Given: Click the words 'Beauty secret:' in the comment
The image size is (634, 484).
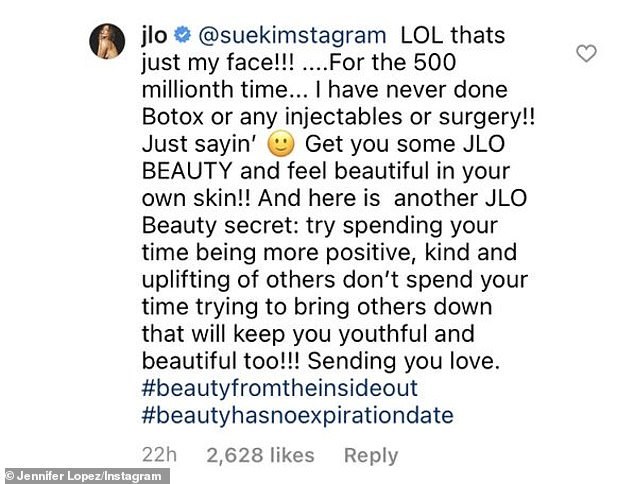Looking at the screenshot, I should click(221, 226).
